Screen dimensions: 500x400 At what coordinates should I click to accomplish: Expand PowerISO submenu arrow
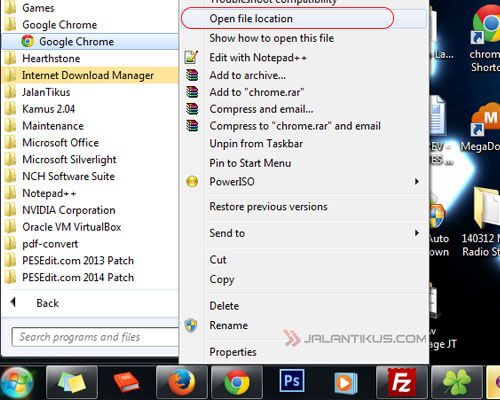(x=417, y=182)
